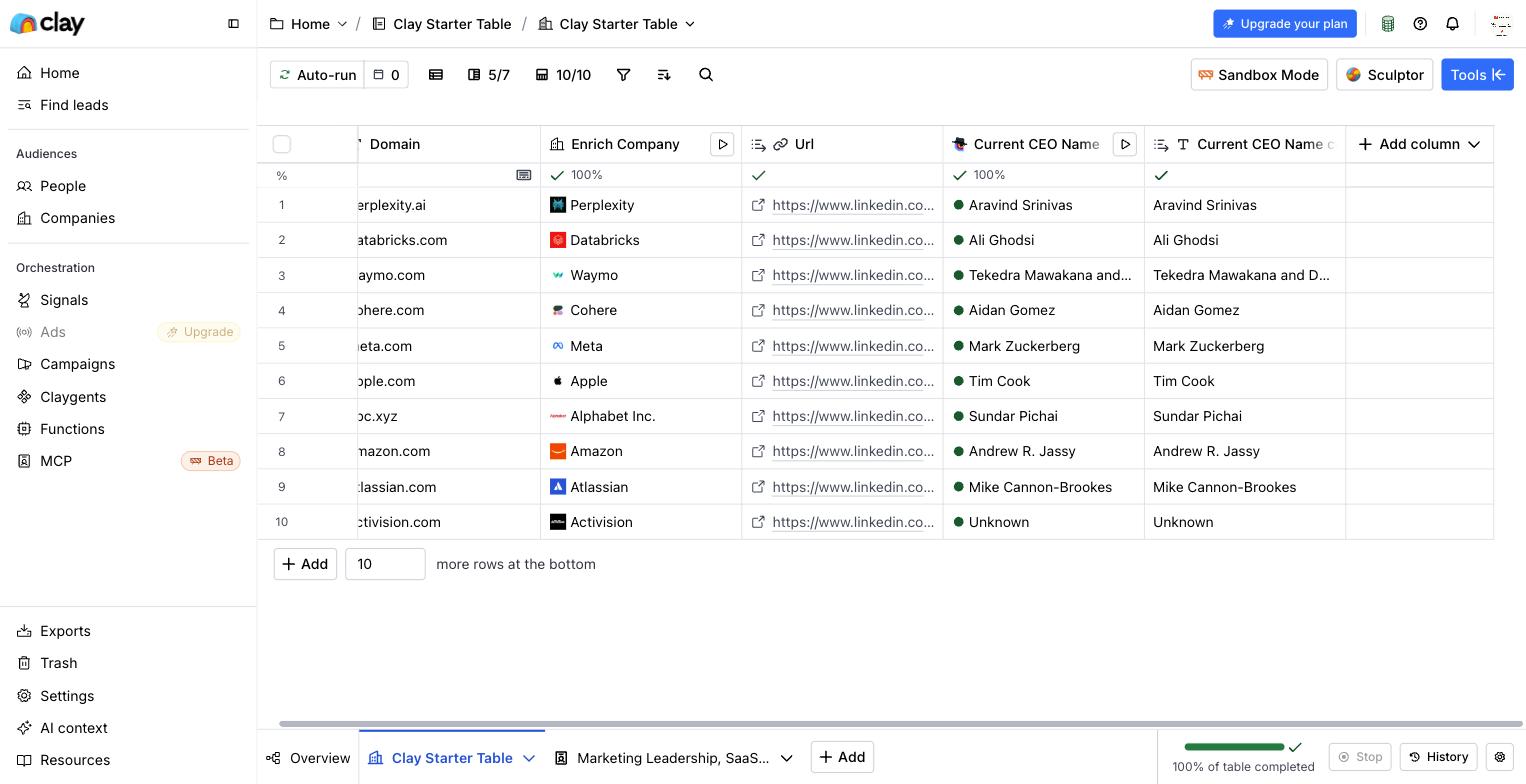Viewport: 1526px width, 784px height.
Task: Click Upgrade your plan button
Action: [1285, 24]
